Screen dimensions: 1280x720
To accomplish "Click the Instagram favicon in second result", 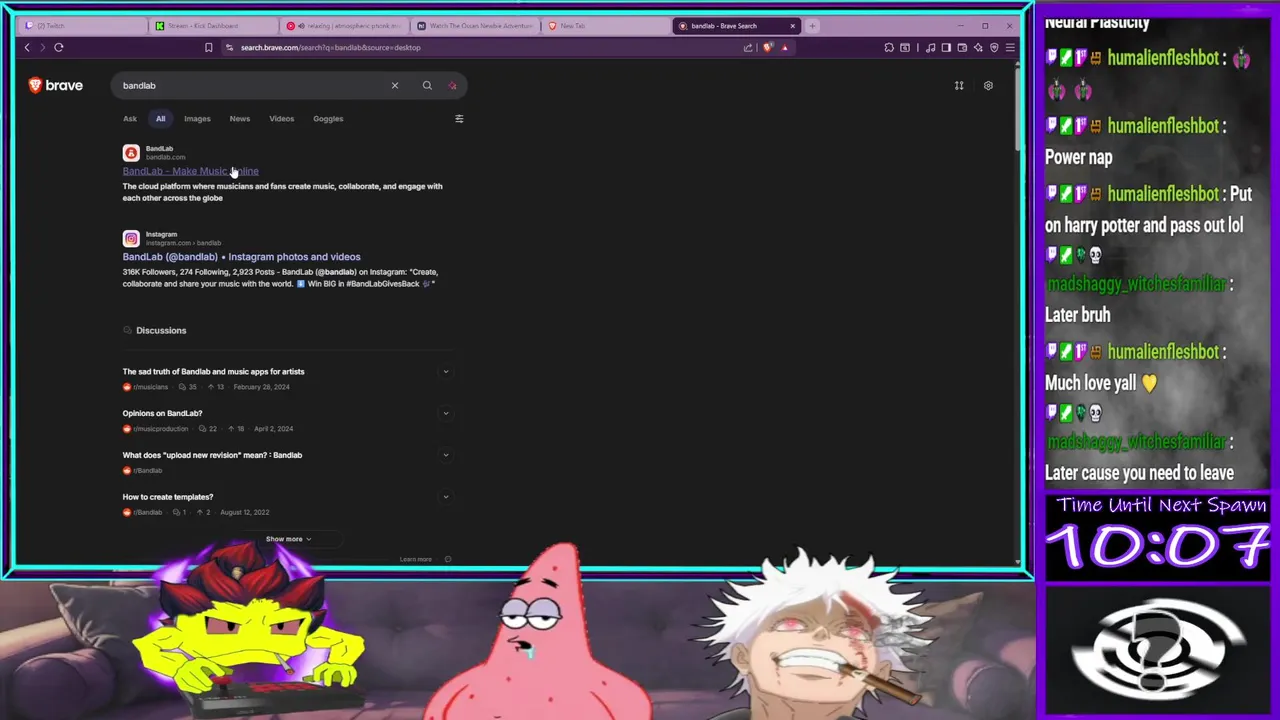I will (x=131, y=238).
